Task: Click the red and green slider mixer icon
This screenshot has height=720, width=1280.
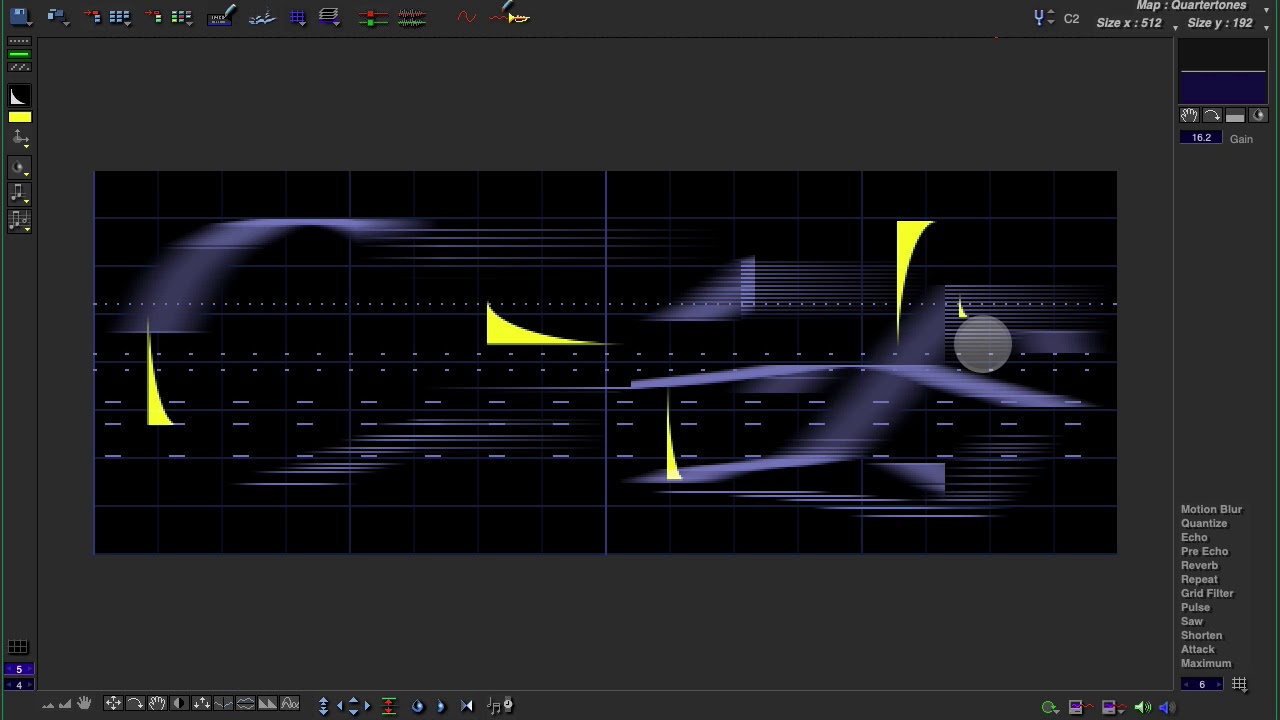Action: pos(373,18)
